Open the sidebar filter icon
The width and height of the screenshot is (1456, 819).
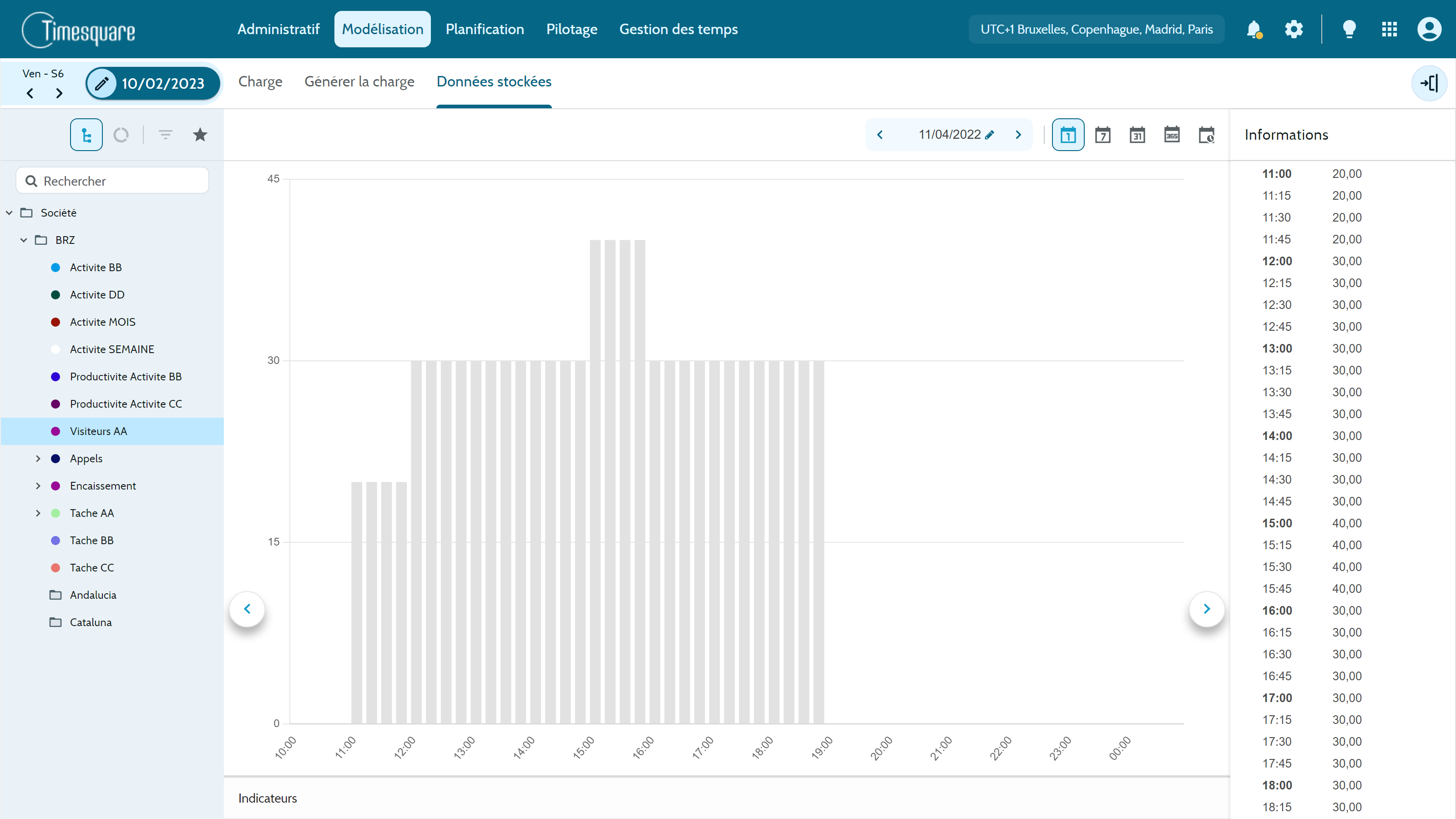point(165,135)
